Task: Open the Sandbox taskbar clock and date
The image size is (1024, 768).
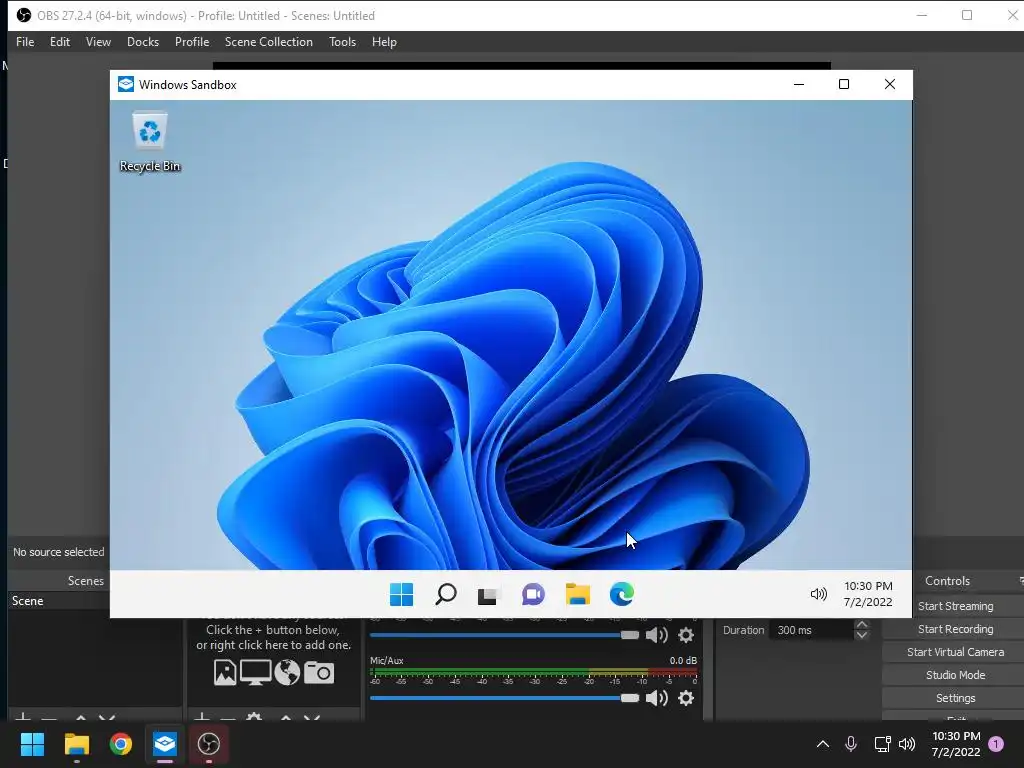Action: click(x=868, y=594)
